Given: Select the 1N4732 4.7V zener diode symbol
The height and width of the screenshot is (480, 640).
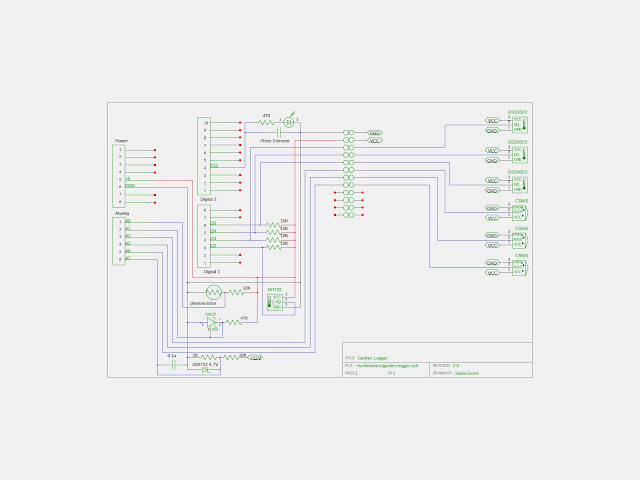Looking at the screenshot, I should 206,370.
